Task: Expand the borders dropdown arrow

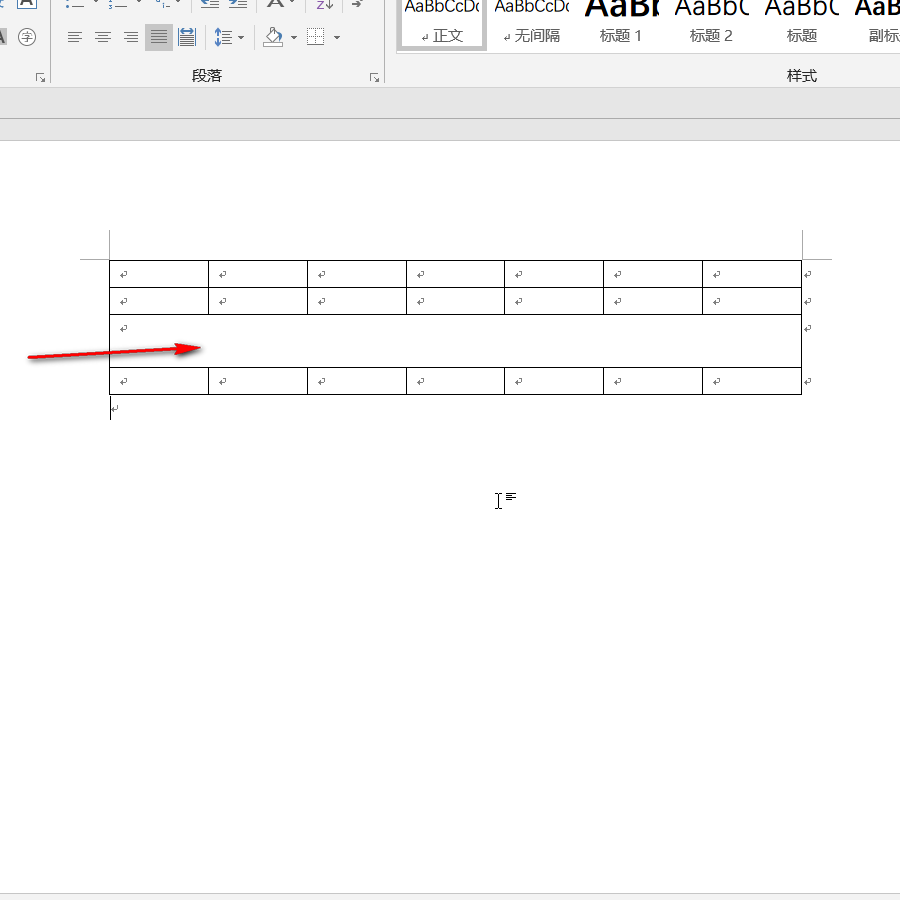Action: pos(337,38)
